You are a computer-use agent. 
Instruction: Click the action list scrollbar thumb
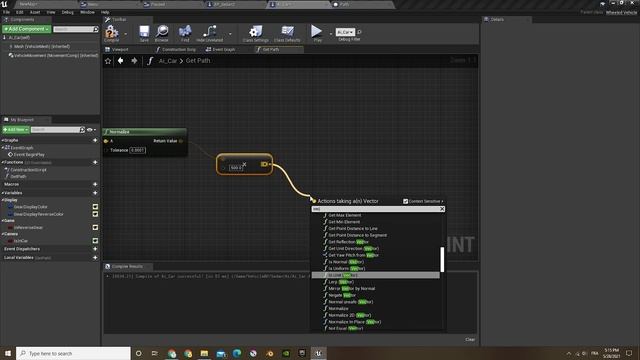[x=442, y=260]
